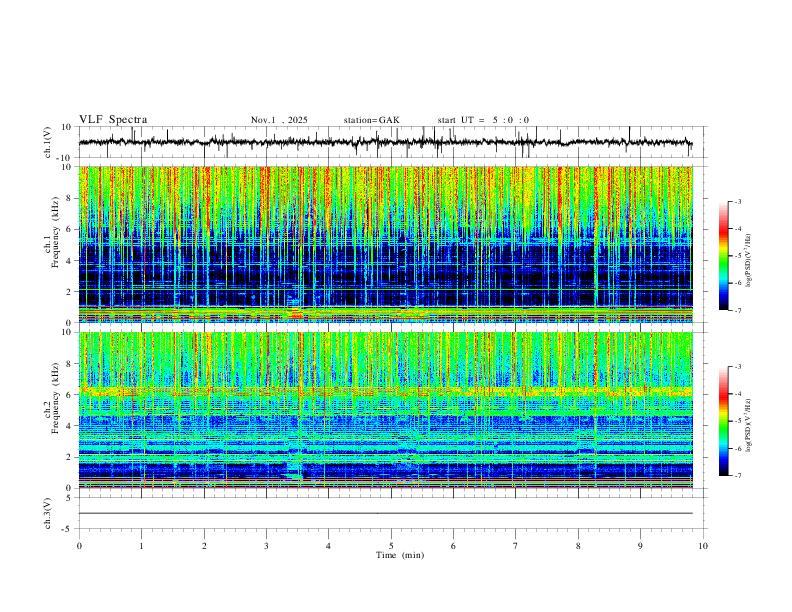Click the "8" kHz tick on ch.1 spectrogram
Screen dimensions: 792x612
tap(69, 198)
